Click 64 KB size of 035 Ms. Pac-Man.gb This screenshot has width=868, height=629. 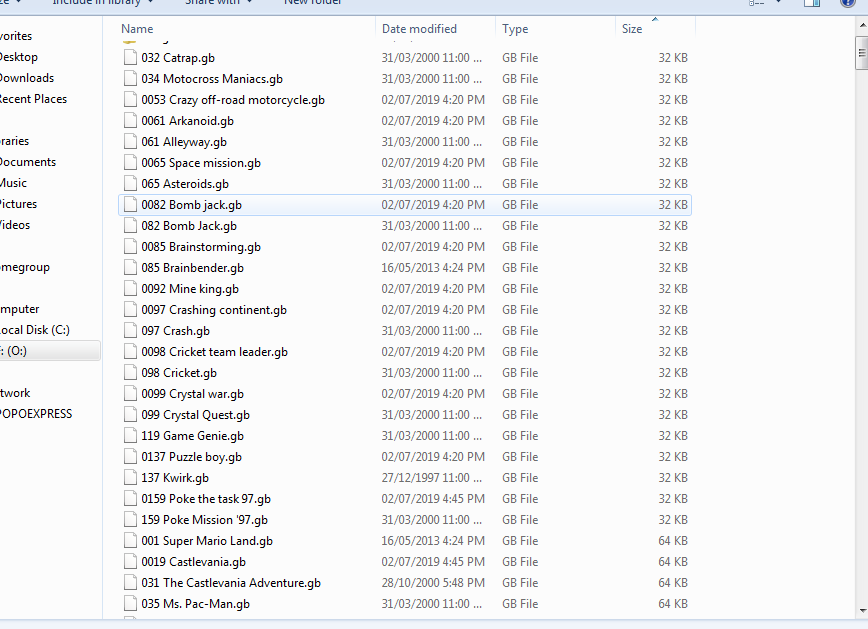coord(673,604)
